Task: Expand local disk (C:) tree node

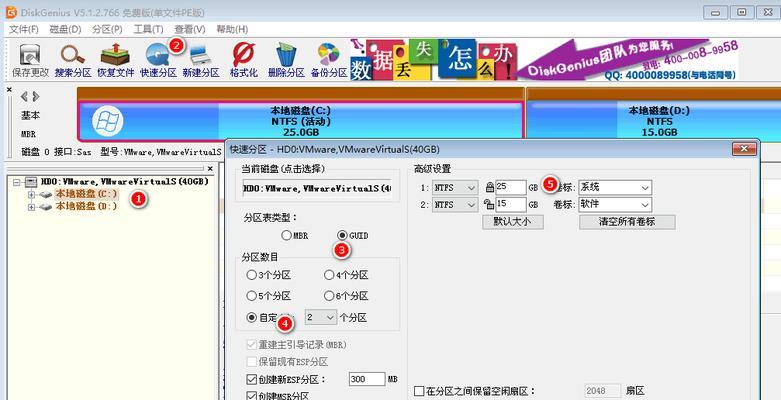Action: pyautogui.click(x=32, y=195)
